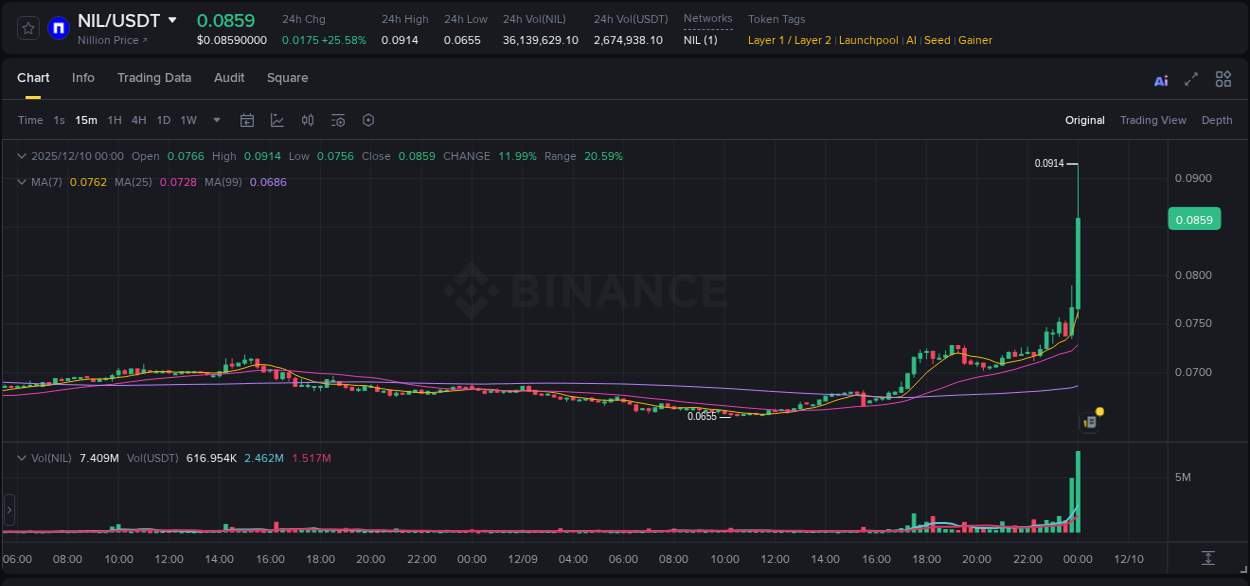Open chart settings via hexagon icon
Screen dimensions: 1250x586
tap(368, 119)
